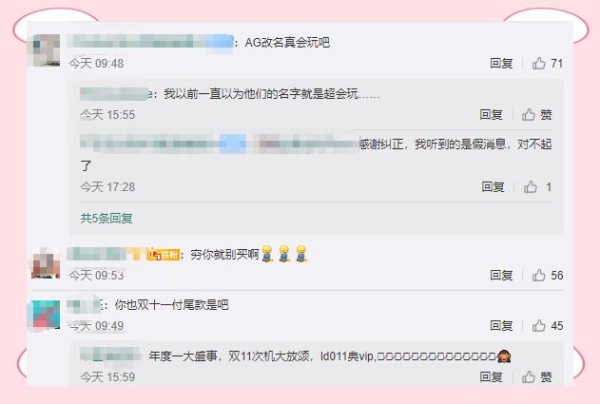Click the yellow fan badge beside the username
This screenshot has width=600, height=404.
tap(163, 254)
